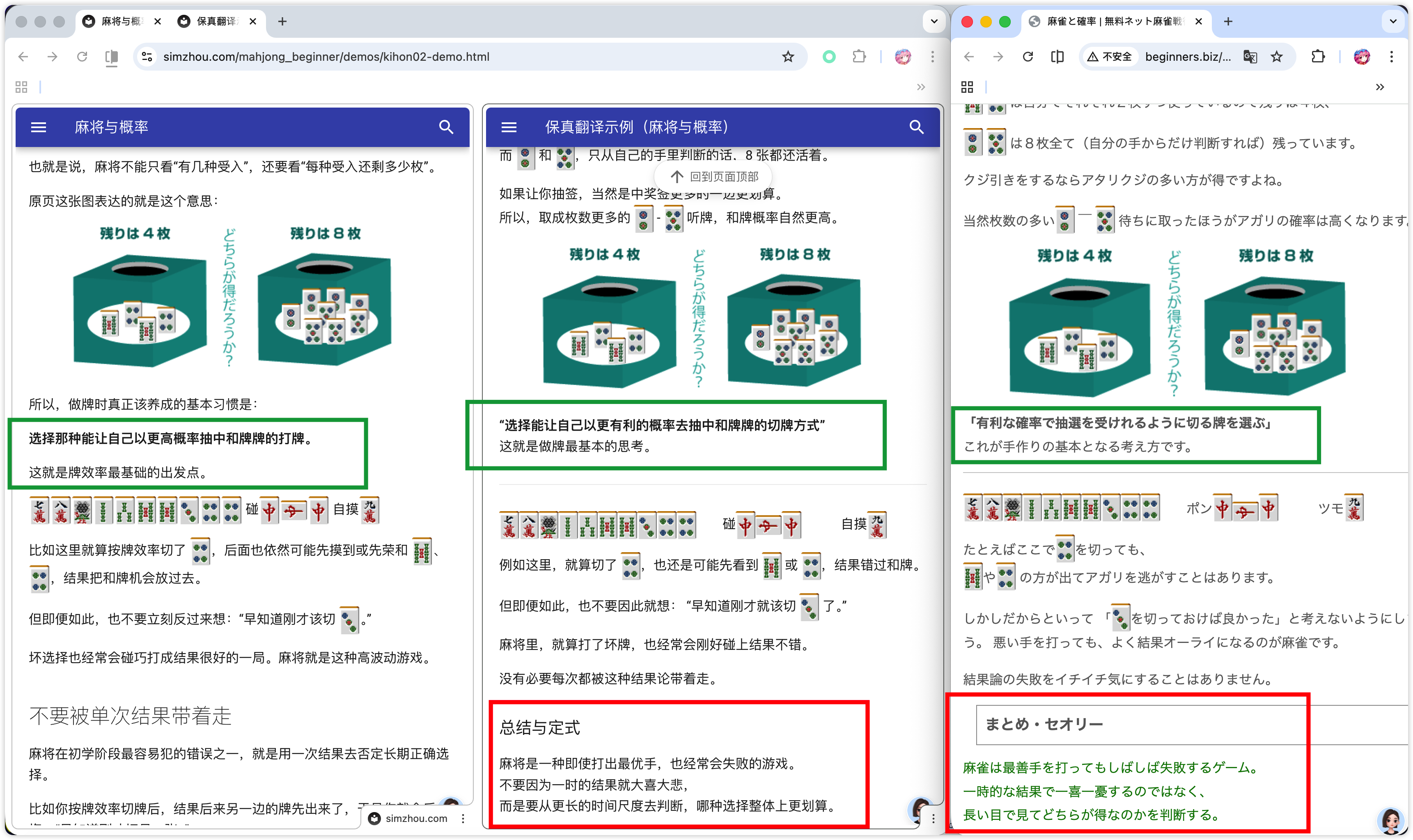Toggle side panel icon in left browser

[112, 57]
